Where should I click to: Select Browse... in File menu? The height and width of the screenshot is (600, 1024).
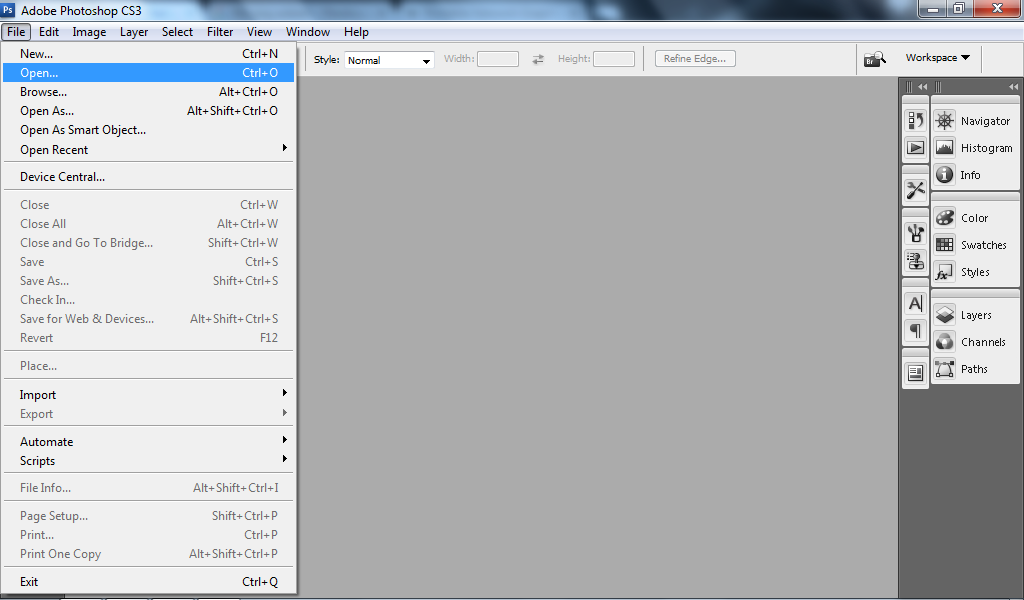click(149, 91)
